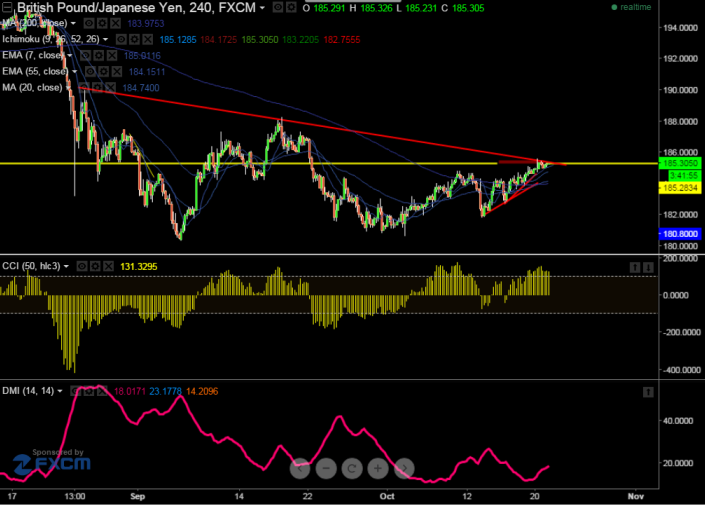
Task: Delete the EMA (7, close) indicator
Action: [x=112, y=56]
